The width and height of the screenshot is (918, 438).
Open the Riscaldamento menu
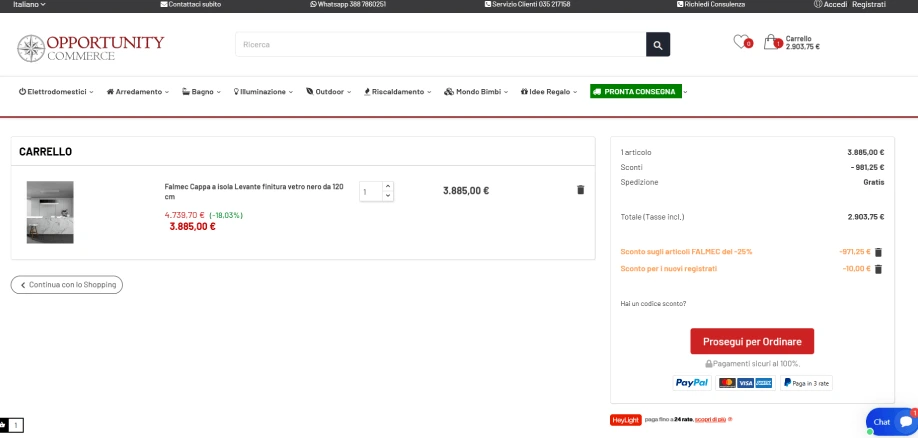click(398, 92)
